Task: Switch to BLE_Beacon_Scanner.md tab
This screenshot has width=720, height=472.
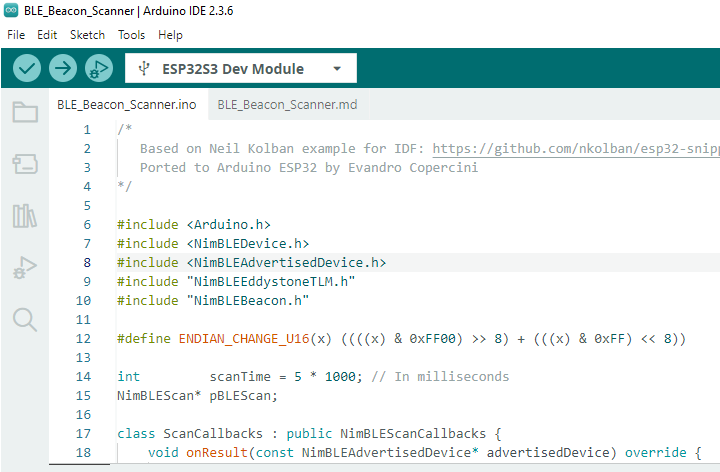Action: point(287,105)
